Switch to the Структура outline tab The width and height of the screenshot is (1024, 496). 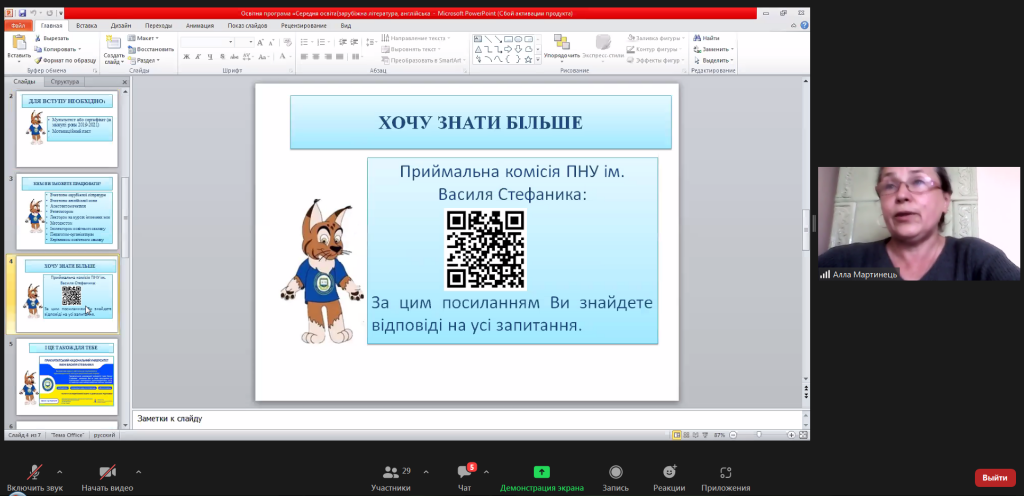click(65, 82)
